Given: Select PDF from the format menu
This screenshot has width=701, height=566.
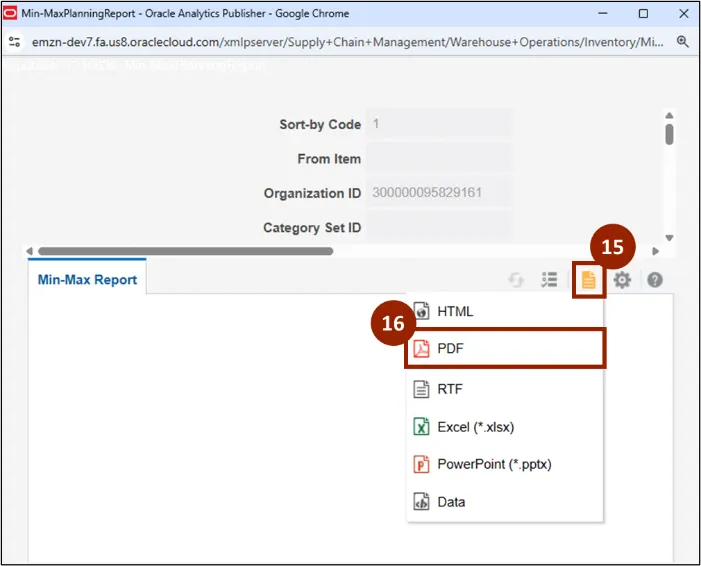Looking at the screenshot, I should point(451,349).
